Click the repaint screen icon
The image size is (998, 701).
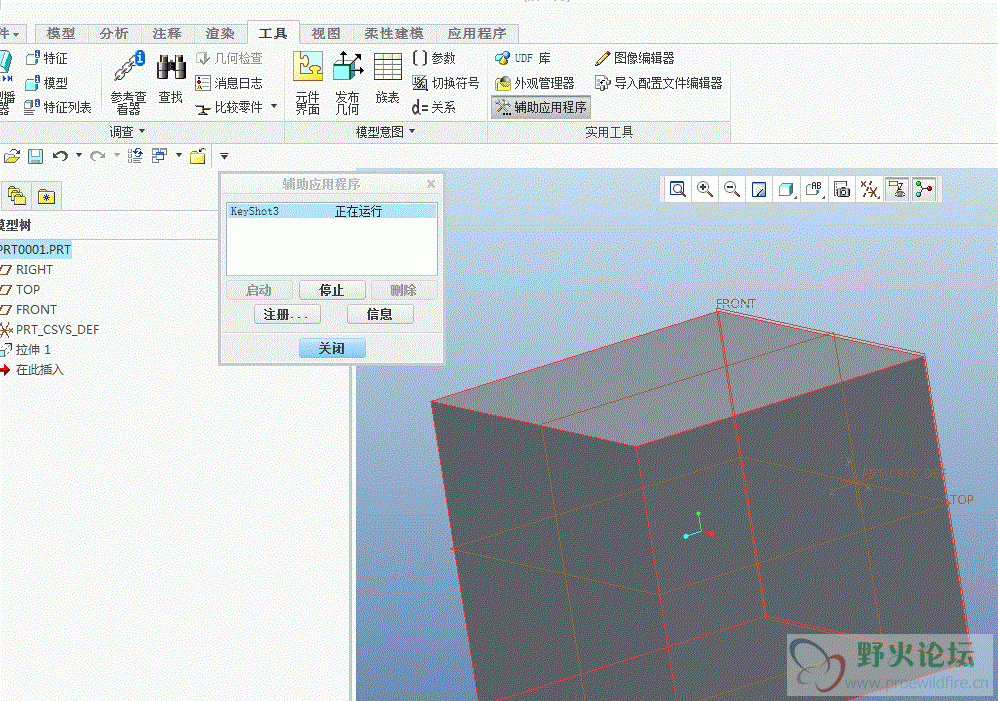point(759,189)
